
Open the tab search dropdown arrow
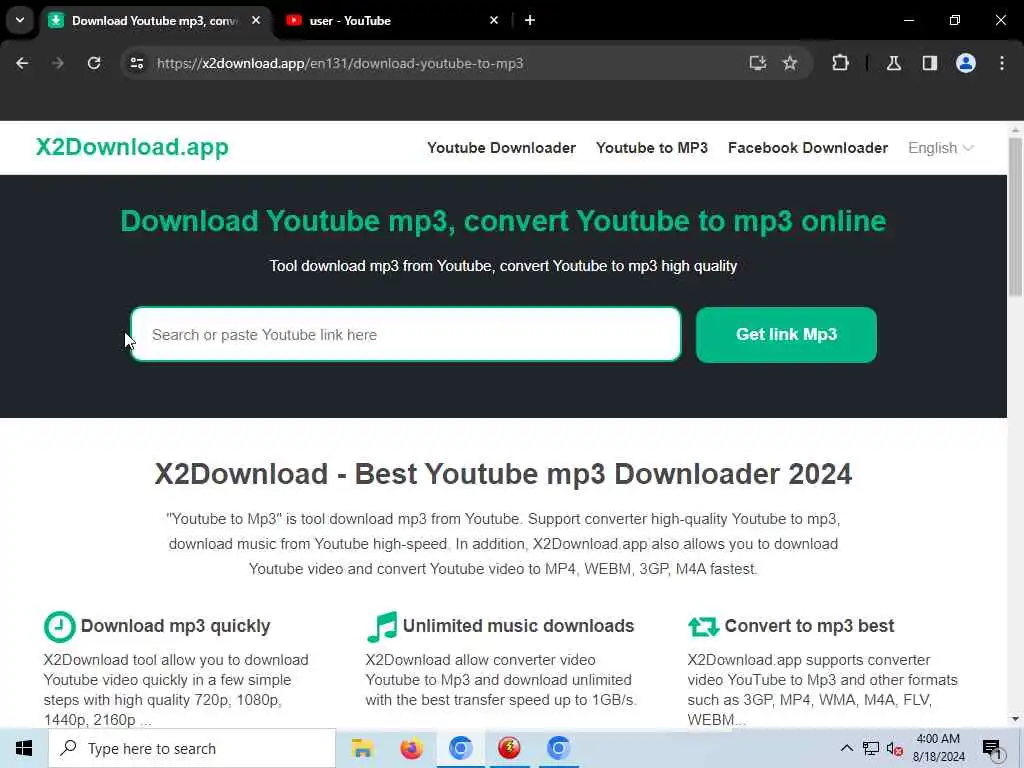pos(20,20)
